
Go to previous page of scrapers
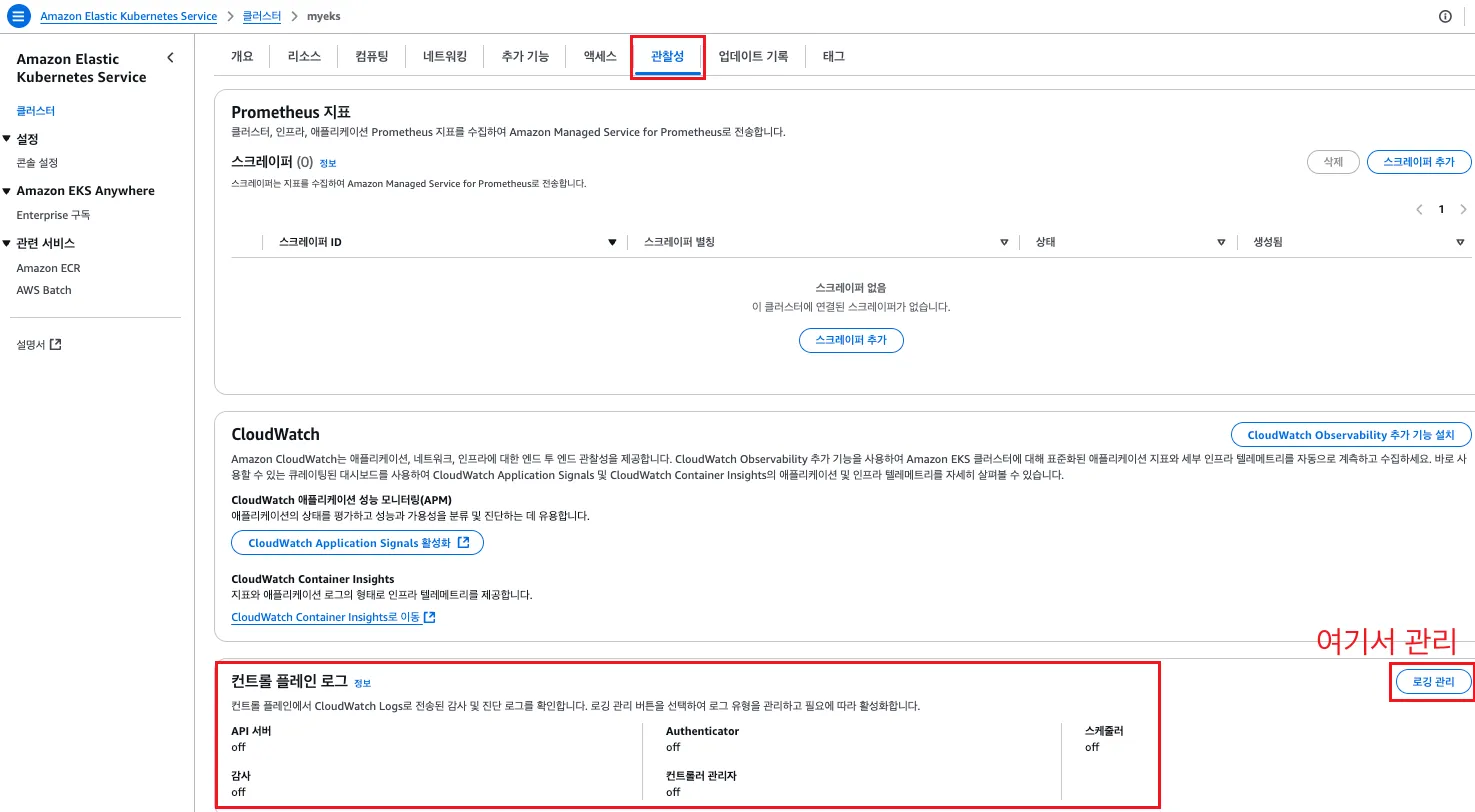pos(1419,210)
